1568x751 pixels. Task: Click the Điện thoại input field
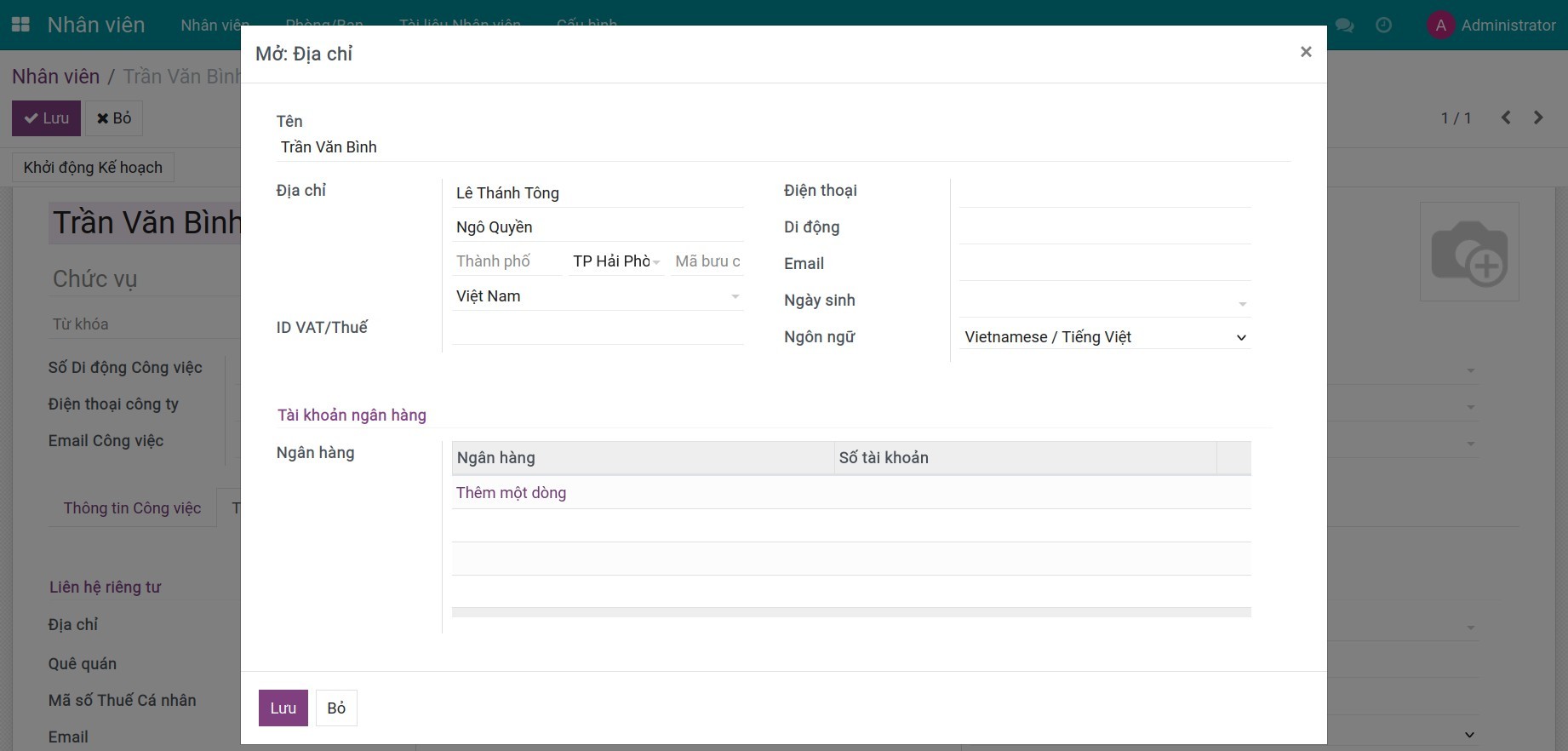[1104, 192]
